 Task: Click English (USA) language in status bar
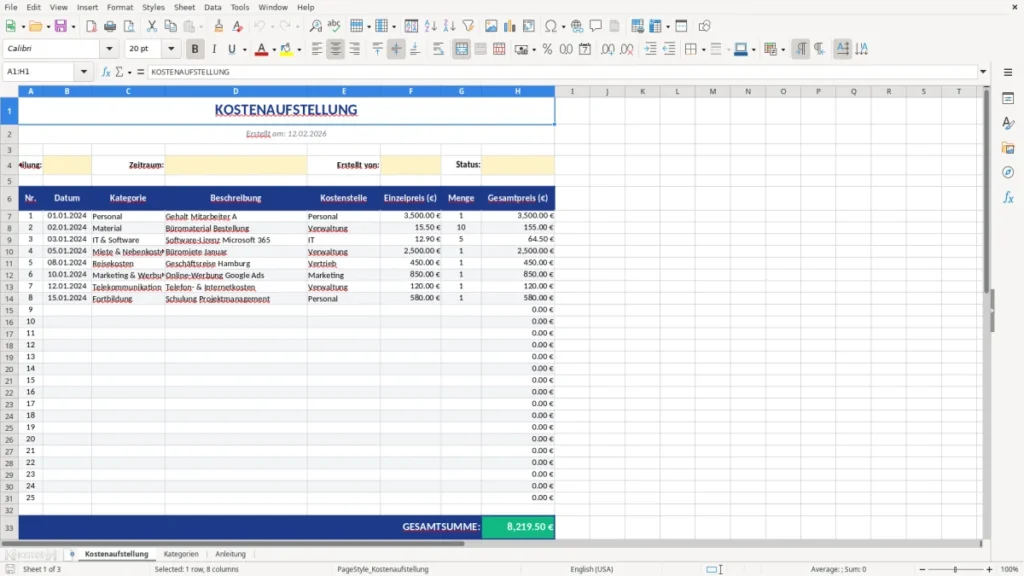tap(592, 569)
